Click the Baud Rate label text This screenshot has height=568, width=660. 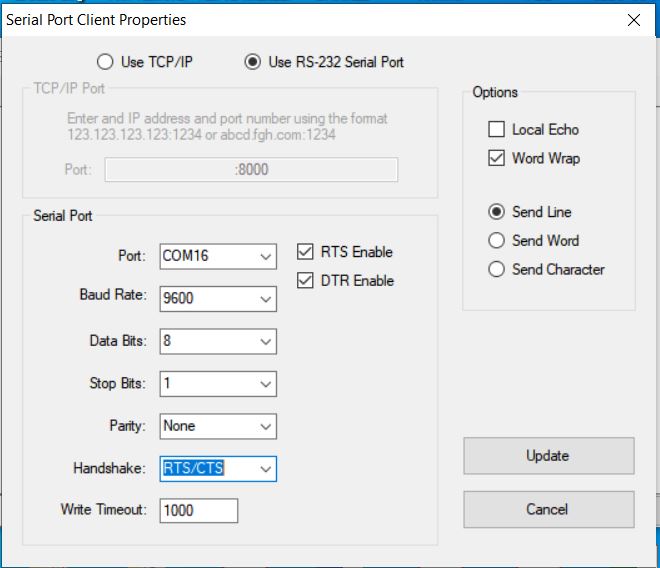(x=113, y=294)
